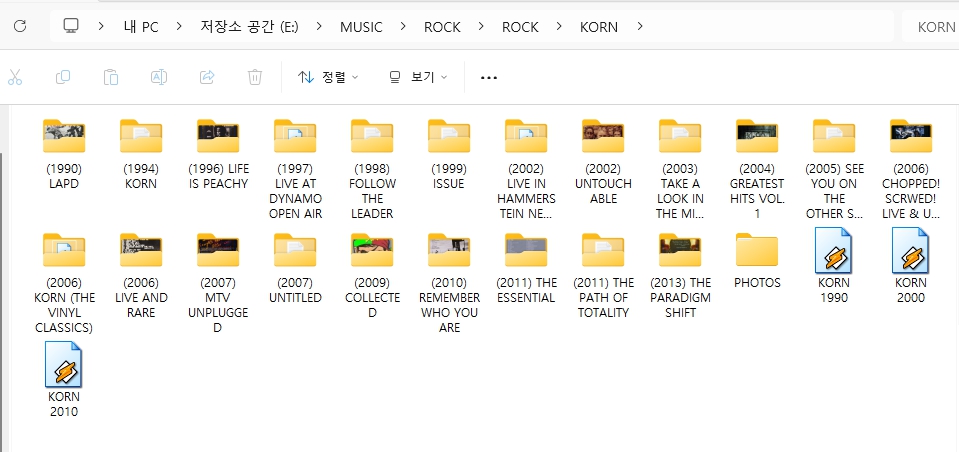Select (2010) REMEMBER WHO YOU ARE folder
This screenshot has height=452, width=959.
tap(449, 283)
